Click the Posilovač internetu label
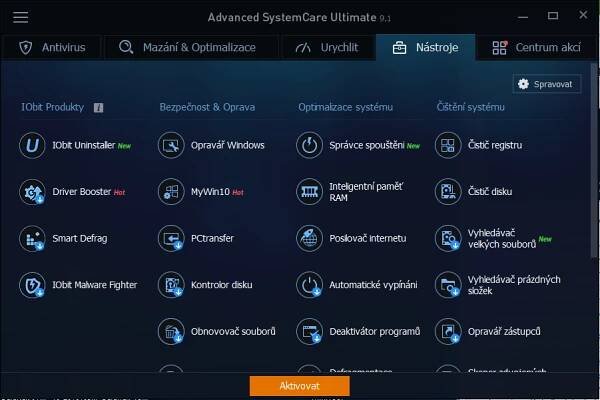Viewport: 600px width, 400px height. (368, 238)
